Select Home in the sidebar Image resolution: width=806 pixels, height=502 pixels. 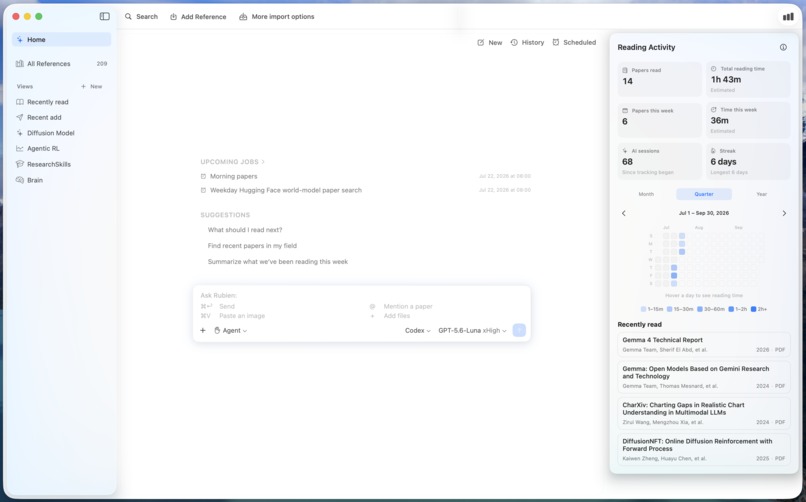(61, 40)
